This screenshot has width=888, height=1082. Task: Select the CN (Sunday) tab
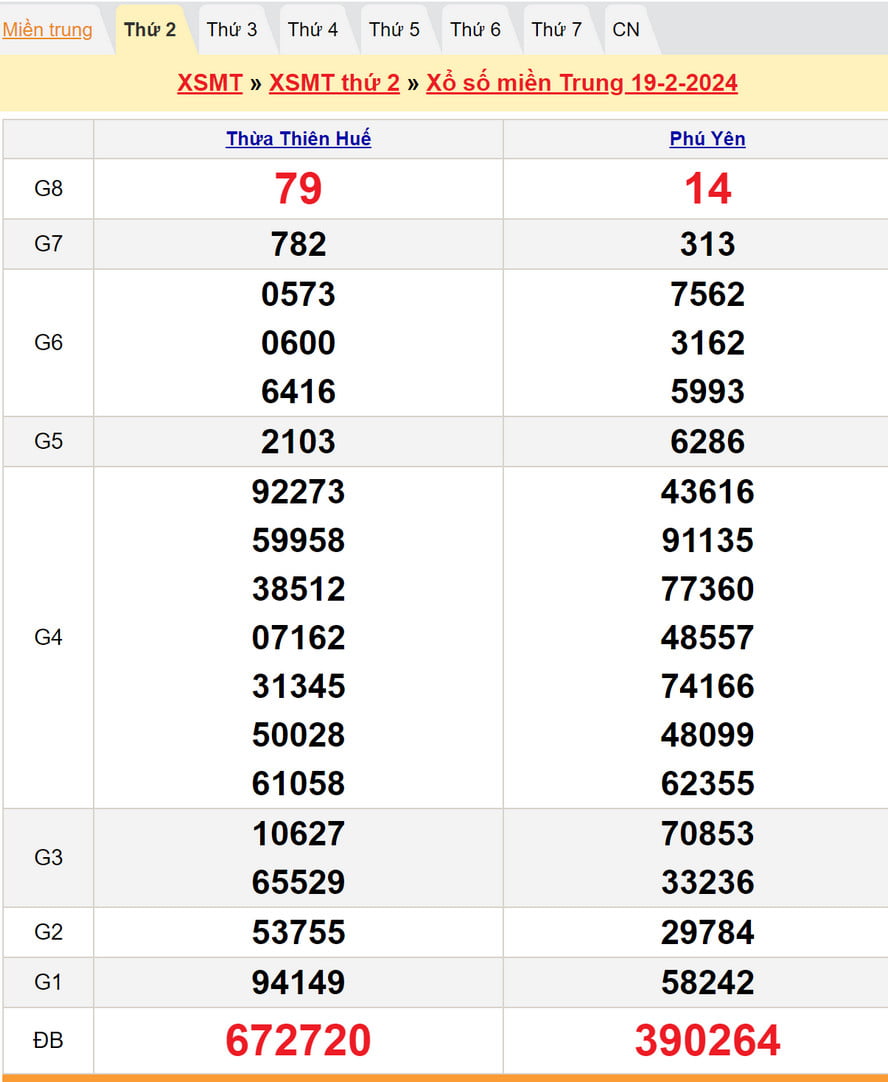pos(626,30)
